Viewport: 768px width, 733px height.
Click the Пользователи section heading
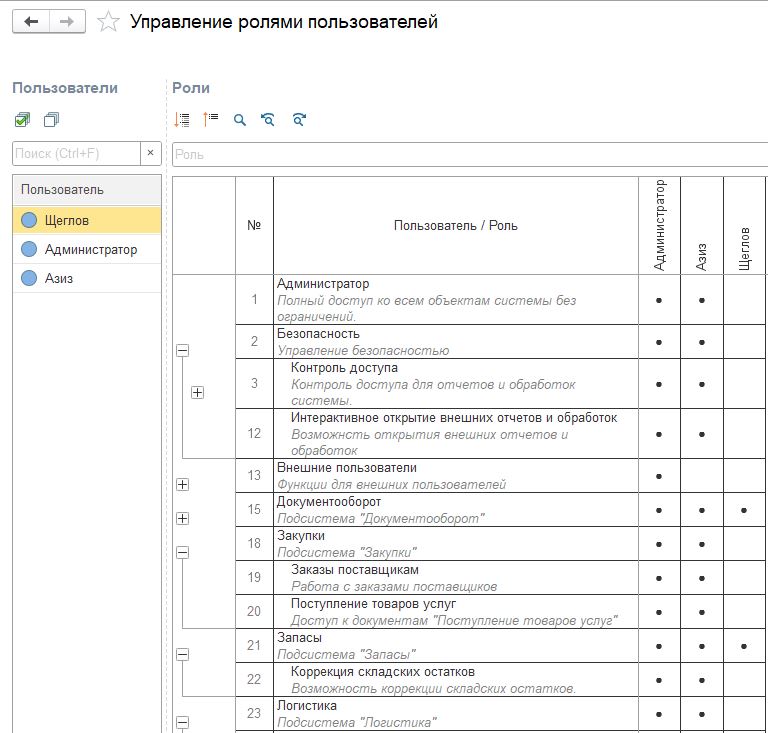coord(65,88)
